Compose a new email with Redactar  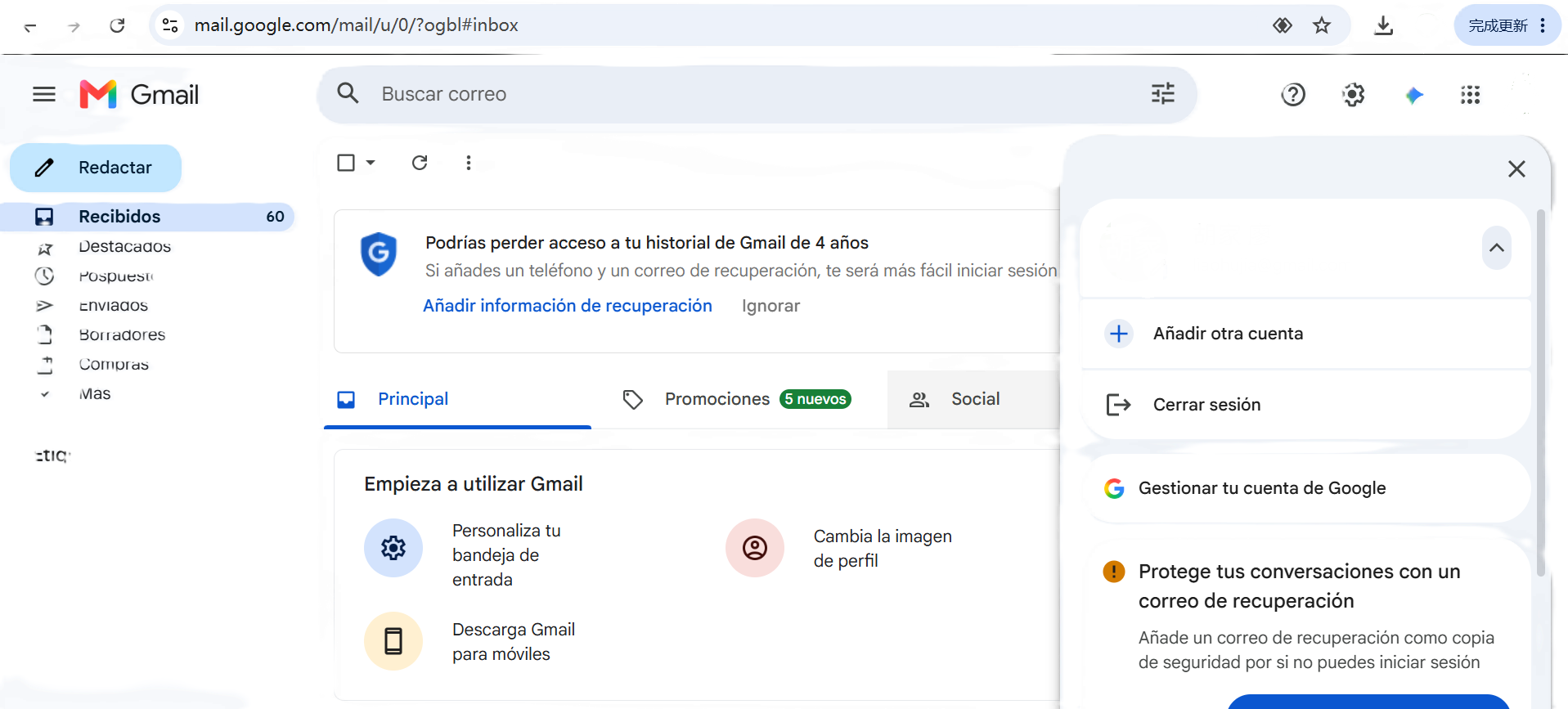[96, 168]
